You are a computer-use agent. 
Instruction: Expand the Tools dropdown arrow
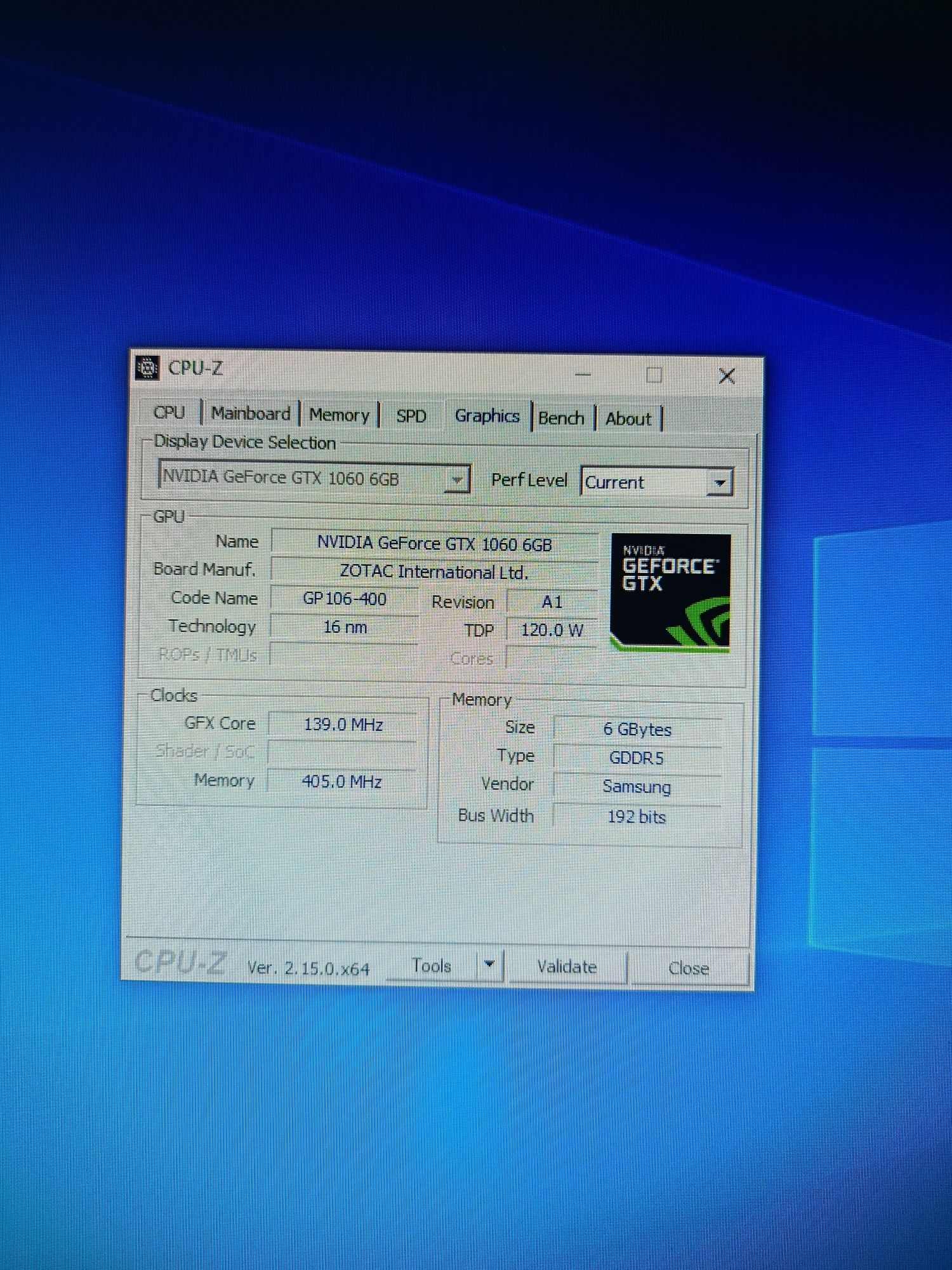pos(489,965)
